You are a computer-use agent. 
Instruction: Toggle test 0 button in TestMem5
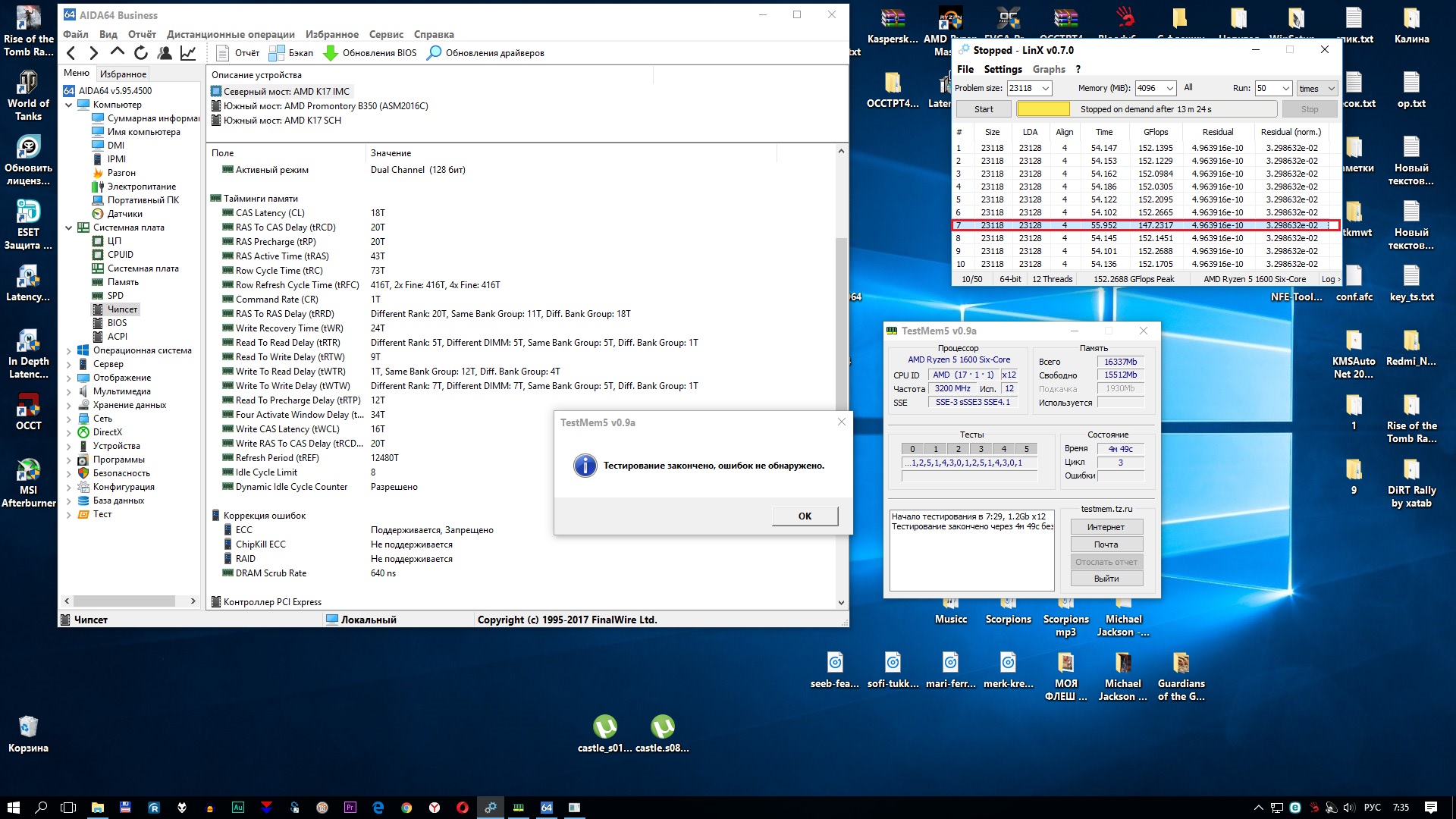click(912, 449)
